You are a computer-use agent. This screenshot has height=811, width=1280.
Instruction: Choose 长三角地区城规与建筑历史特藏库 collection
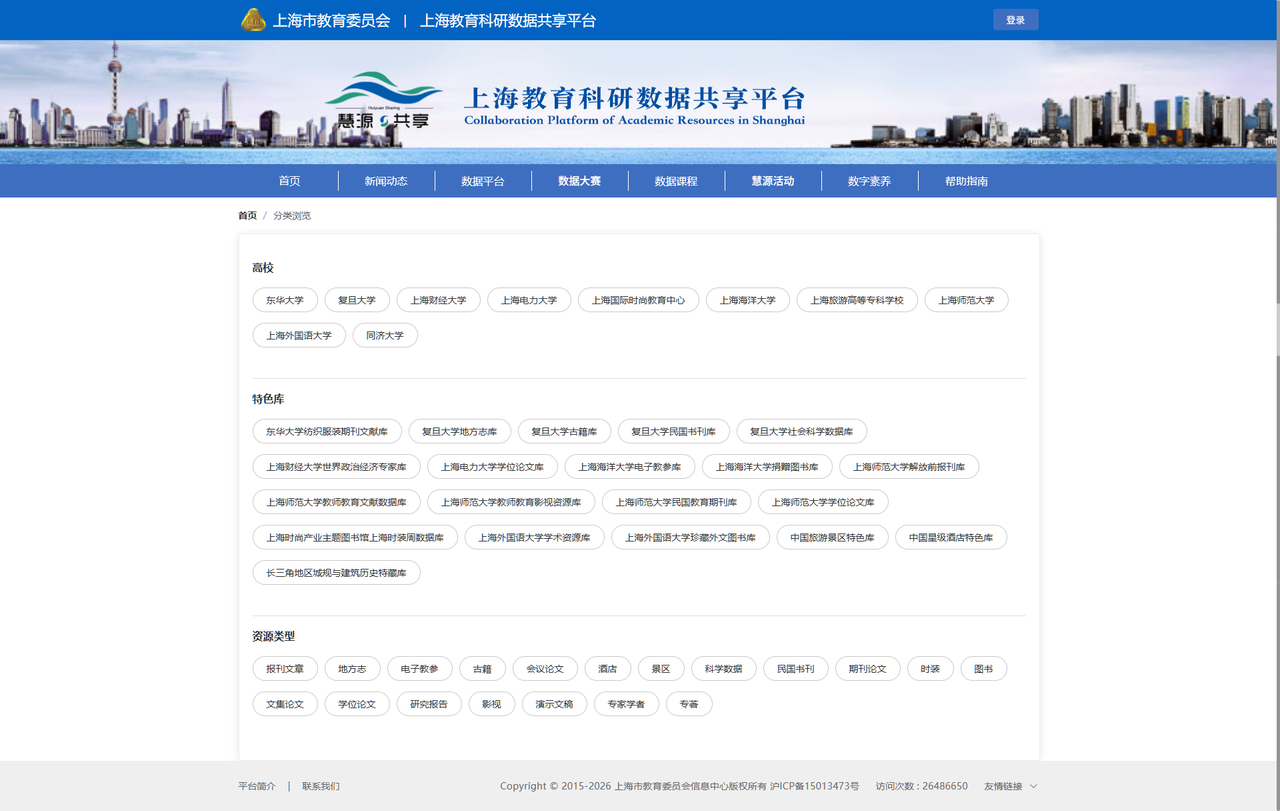[x=336, y=573]
